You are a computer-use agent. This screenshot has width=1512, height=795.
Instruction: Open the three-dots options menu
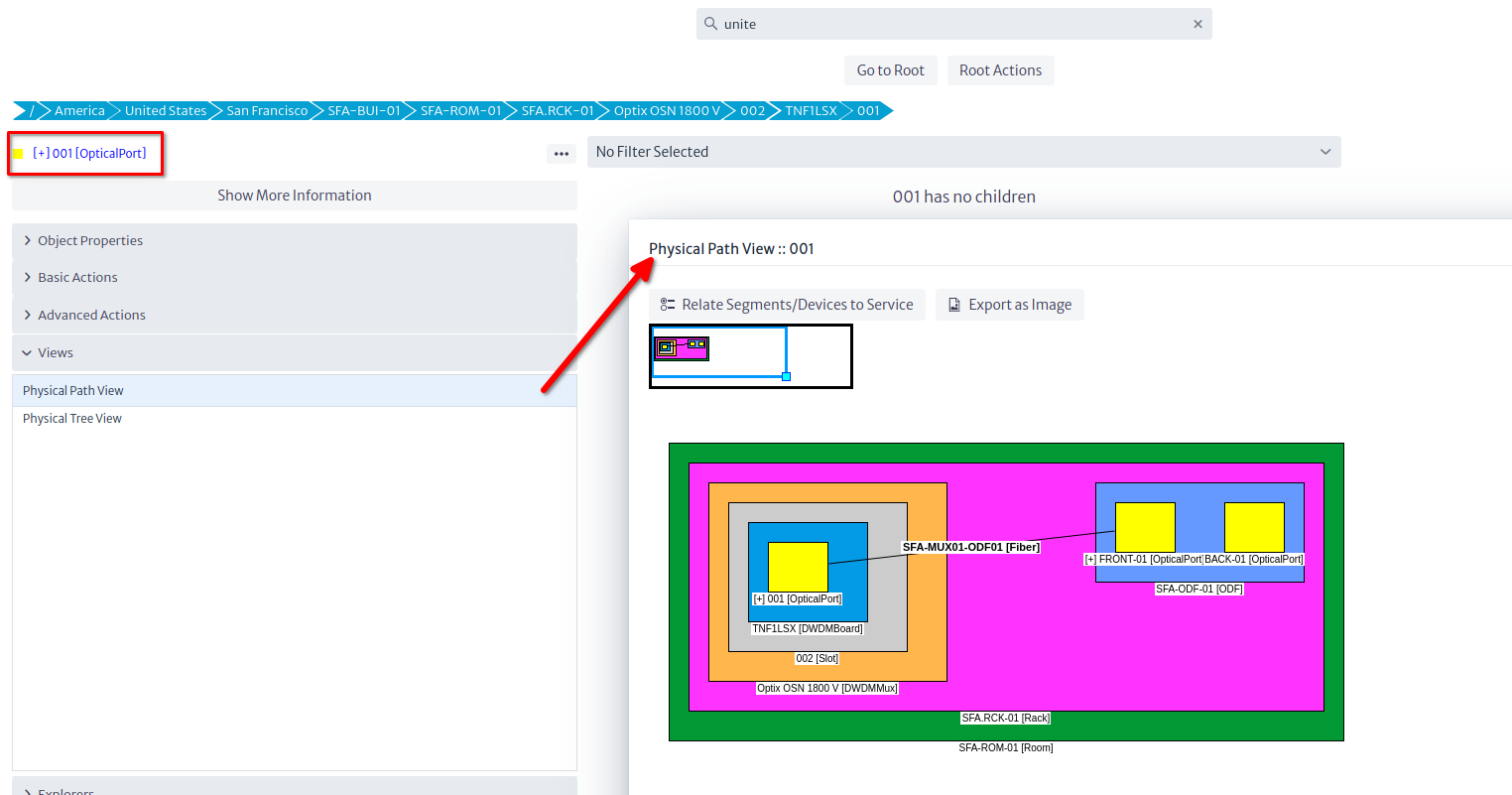(x=562, y=154)
